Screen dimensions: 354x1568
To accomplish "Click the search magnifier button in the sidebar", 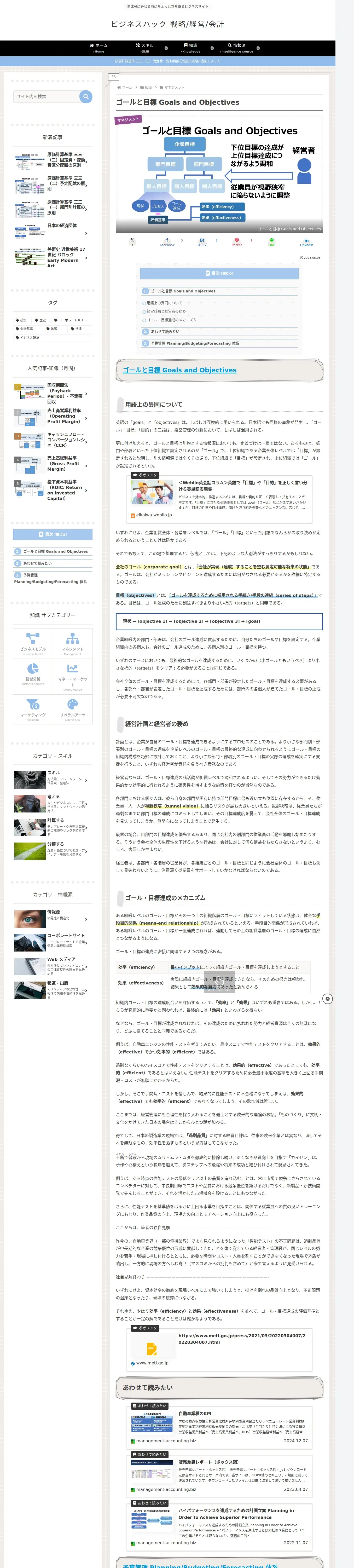I will pyautogui.click(x=86, y=96).
